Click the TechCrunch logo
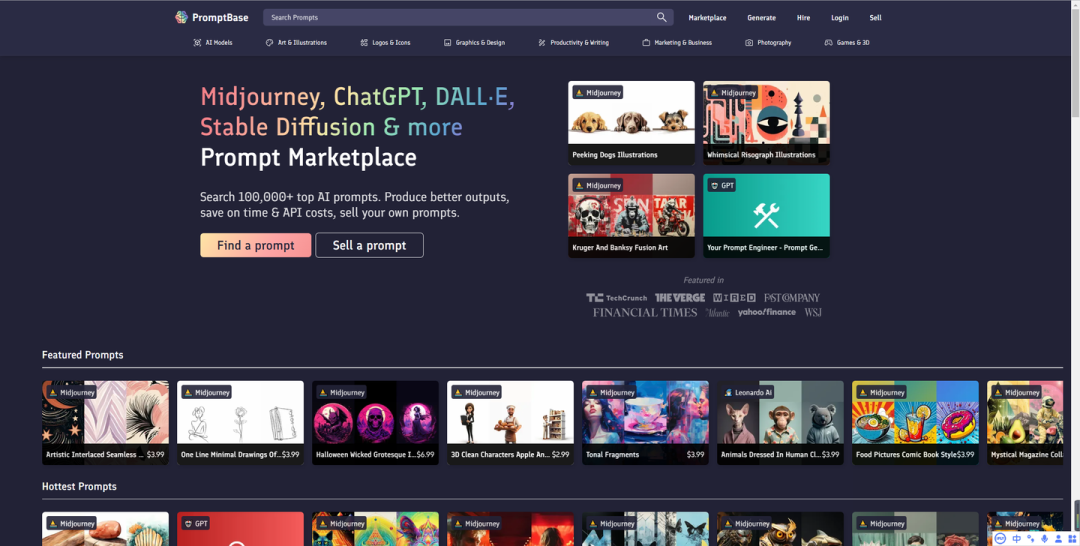The image size is (1080, 546). point(616,297)
